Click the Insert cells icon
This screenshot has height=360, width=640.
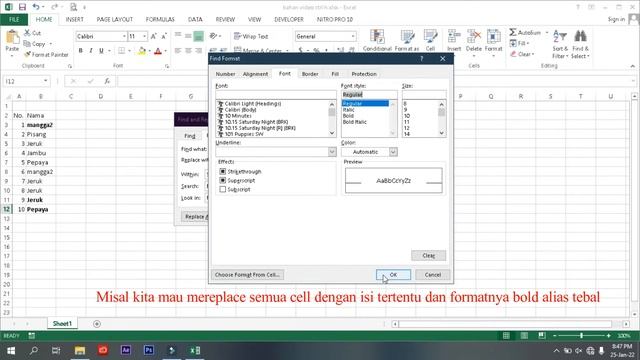(454, 37)
